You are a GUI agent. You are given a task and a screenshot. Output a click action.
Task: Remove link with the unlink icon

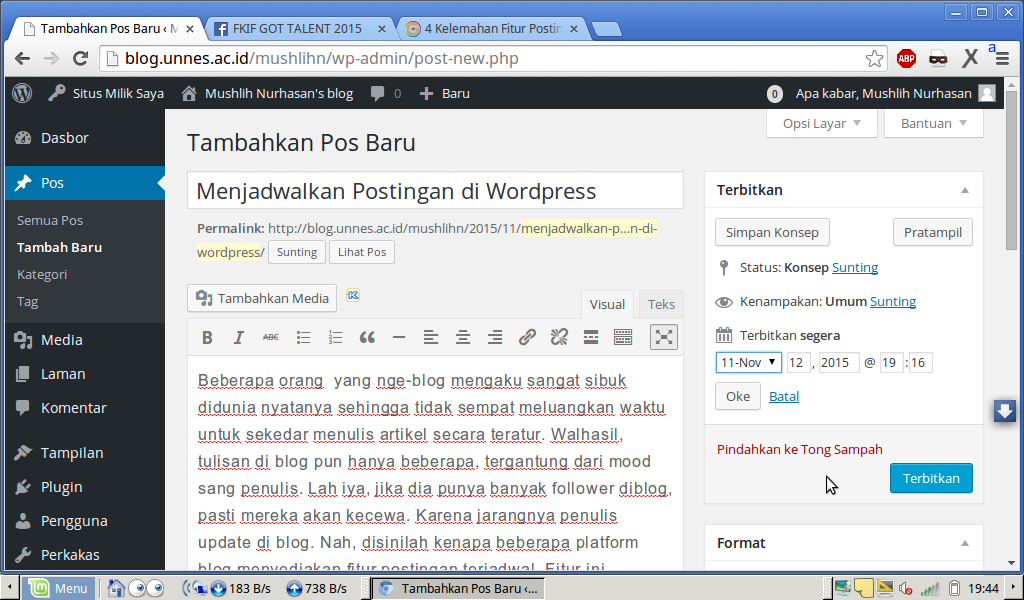(x=559, y=338)
